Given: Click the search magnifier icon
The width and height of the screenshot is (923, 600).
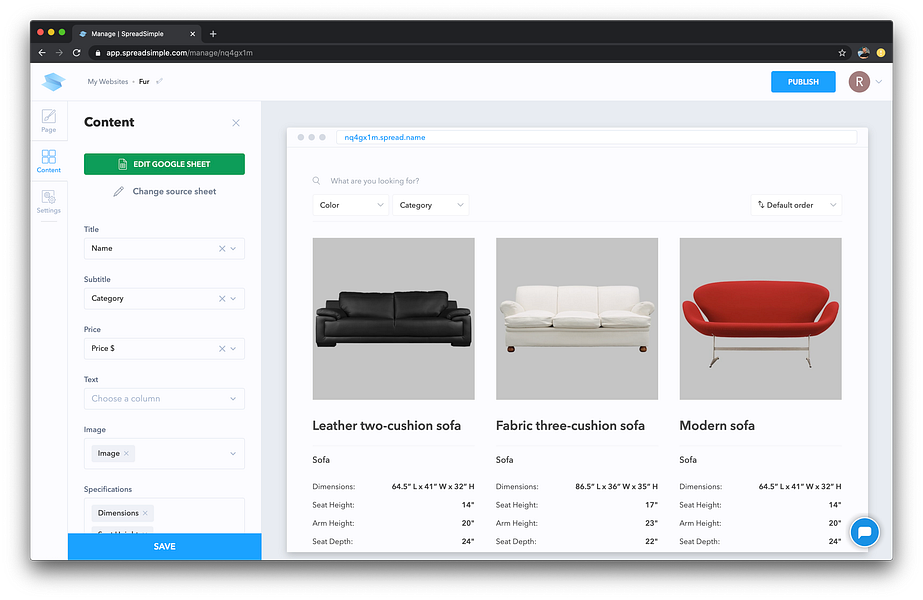Looking at the screenshot, I should [x=316, y=181].
